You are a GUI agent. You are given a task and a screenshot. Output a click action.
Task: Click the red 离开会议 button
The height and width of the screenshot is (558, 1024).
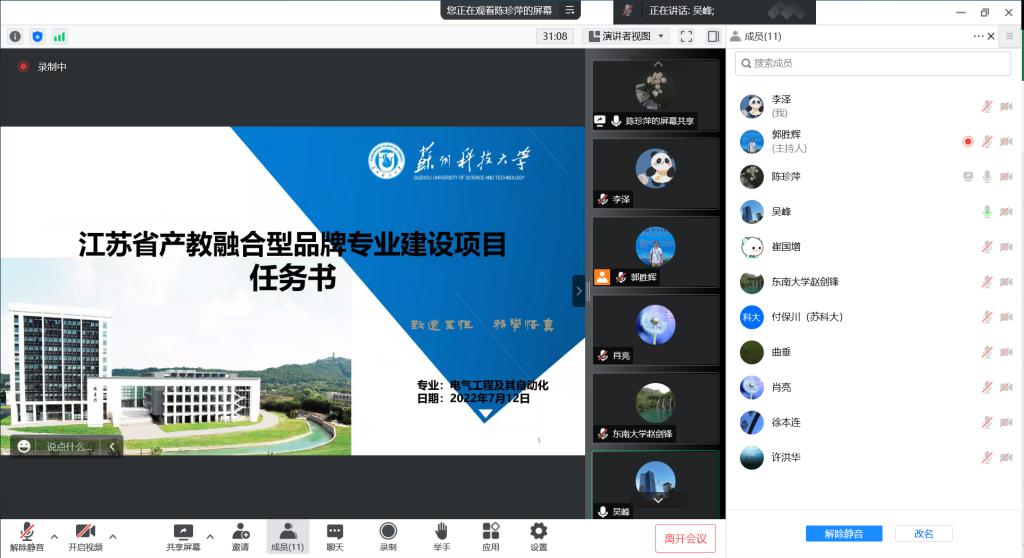(x=685, y=538)
